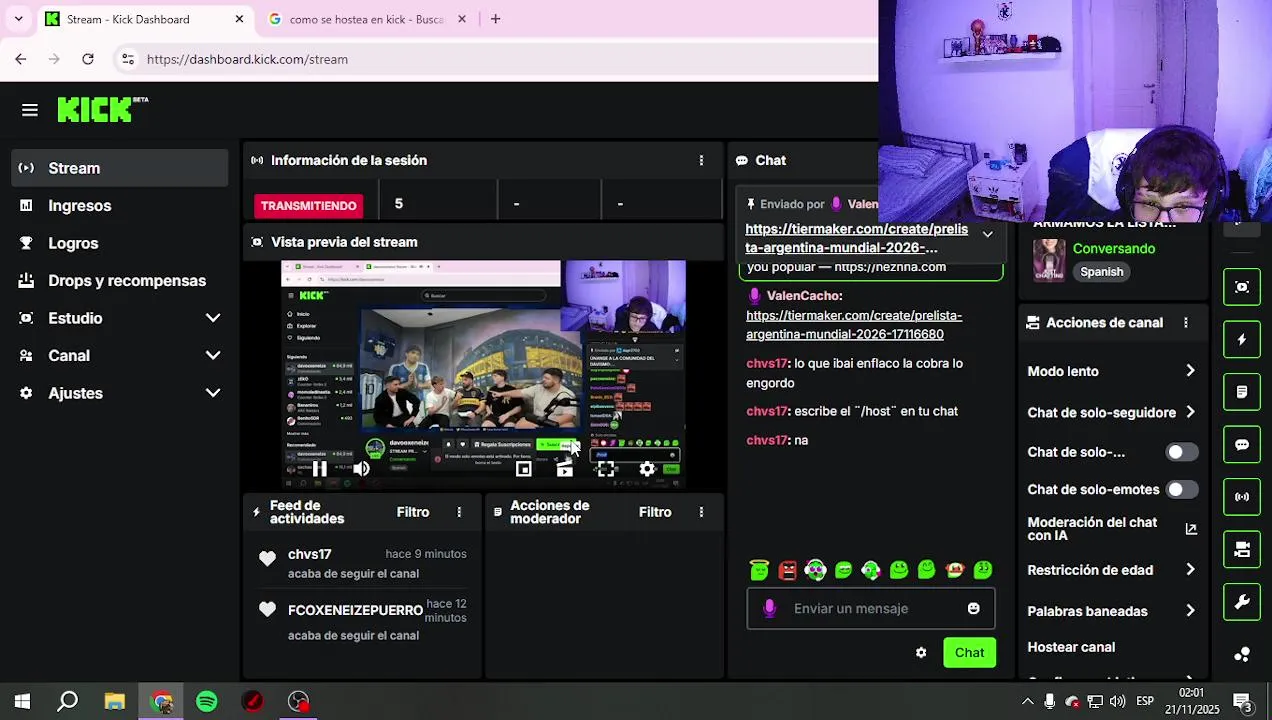The height and width of the screenshot is (720, 1272).
Task: Expand Restricción de edad options
Action: (1112, 570)
